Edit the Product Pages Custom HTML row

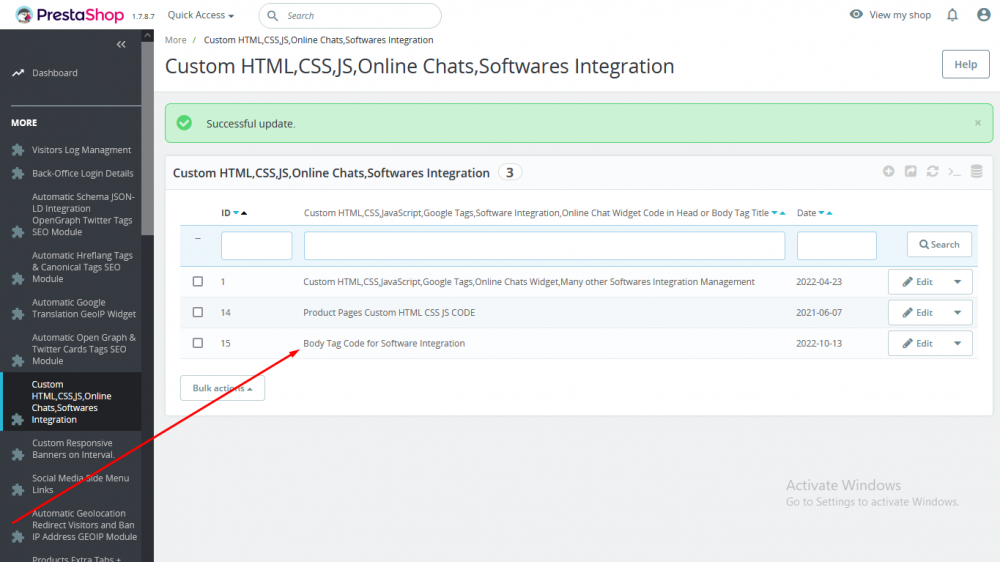[x=917, y=313]
